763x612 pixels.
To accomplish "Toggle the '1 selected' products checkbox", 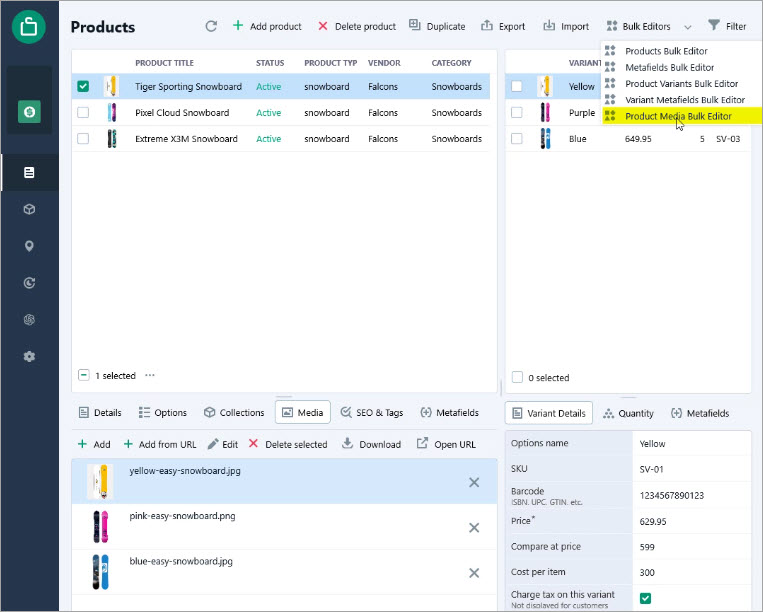I will pos(84,375).
